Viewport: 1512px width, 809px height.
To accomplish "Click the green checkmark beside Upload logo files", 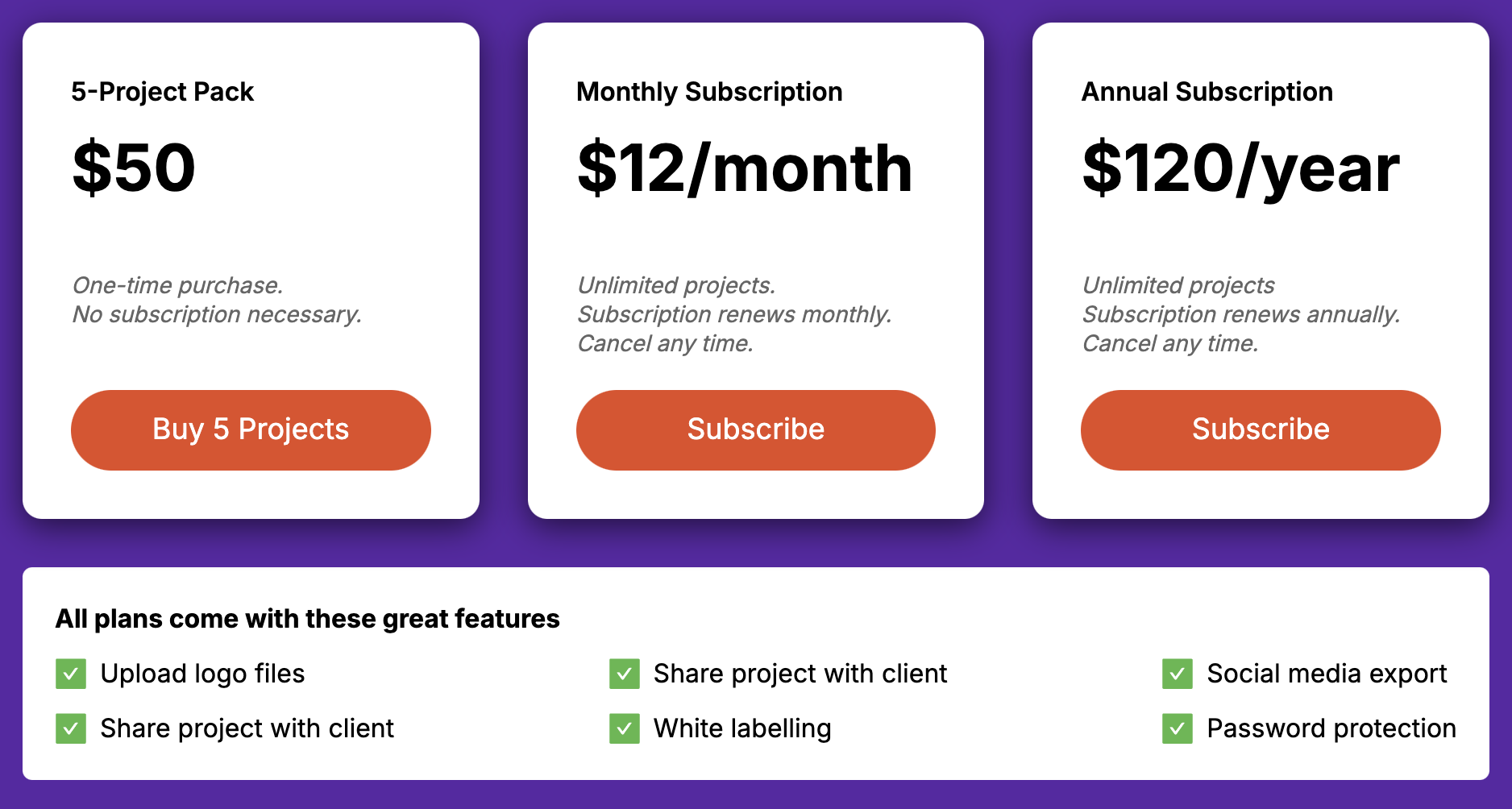I will [x=71, y=674].
